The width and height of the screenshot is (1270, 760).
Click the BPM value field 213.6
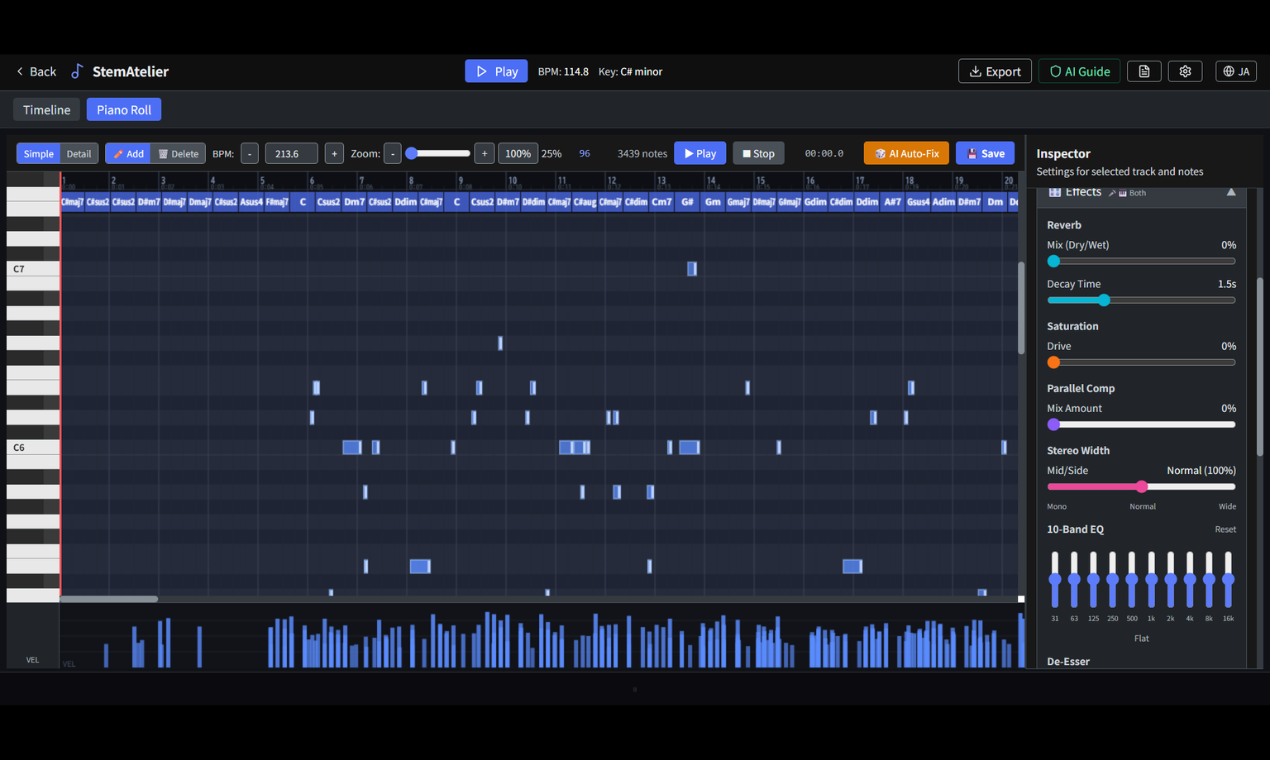[291, 154]
